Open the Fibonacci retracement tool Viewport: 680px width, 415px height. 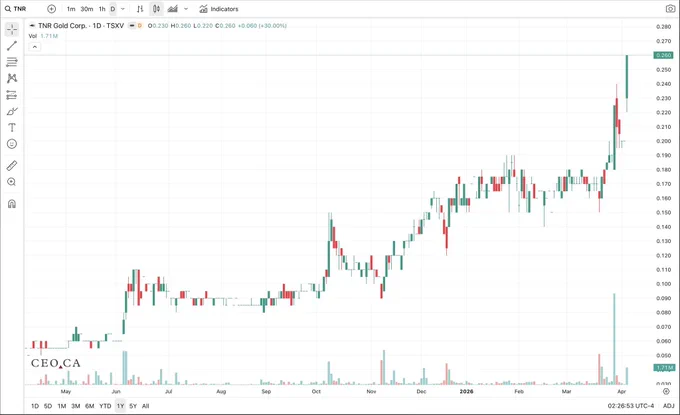click(12, 62)
